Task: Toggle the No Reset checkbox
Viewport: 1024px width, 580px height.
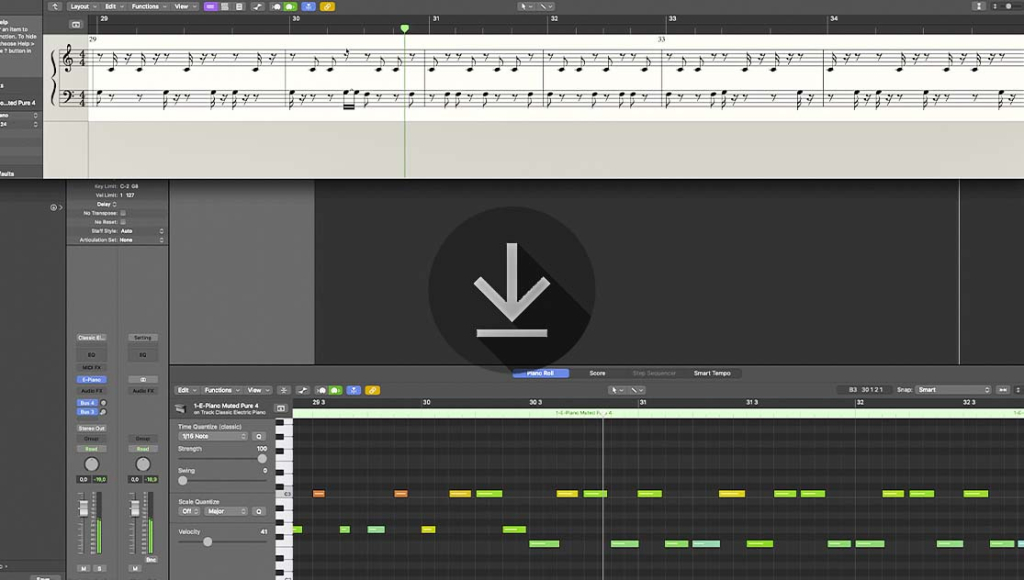Action: (x=123, y=222)
